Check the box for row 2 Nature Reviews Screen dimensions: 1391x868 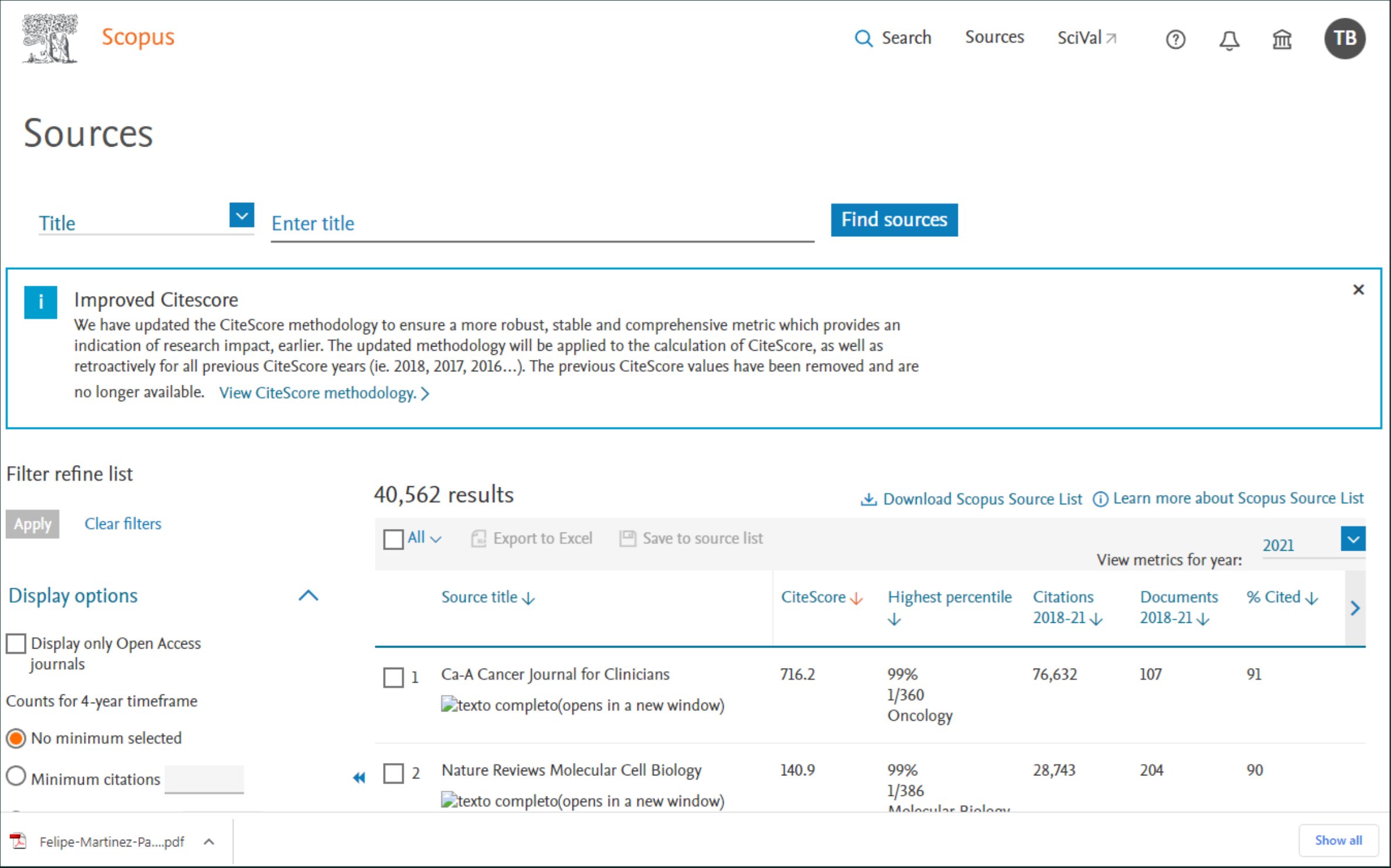click(393, 774)
